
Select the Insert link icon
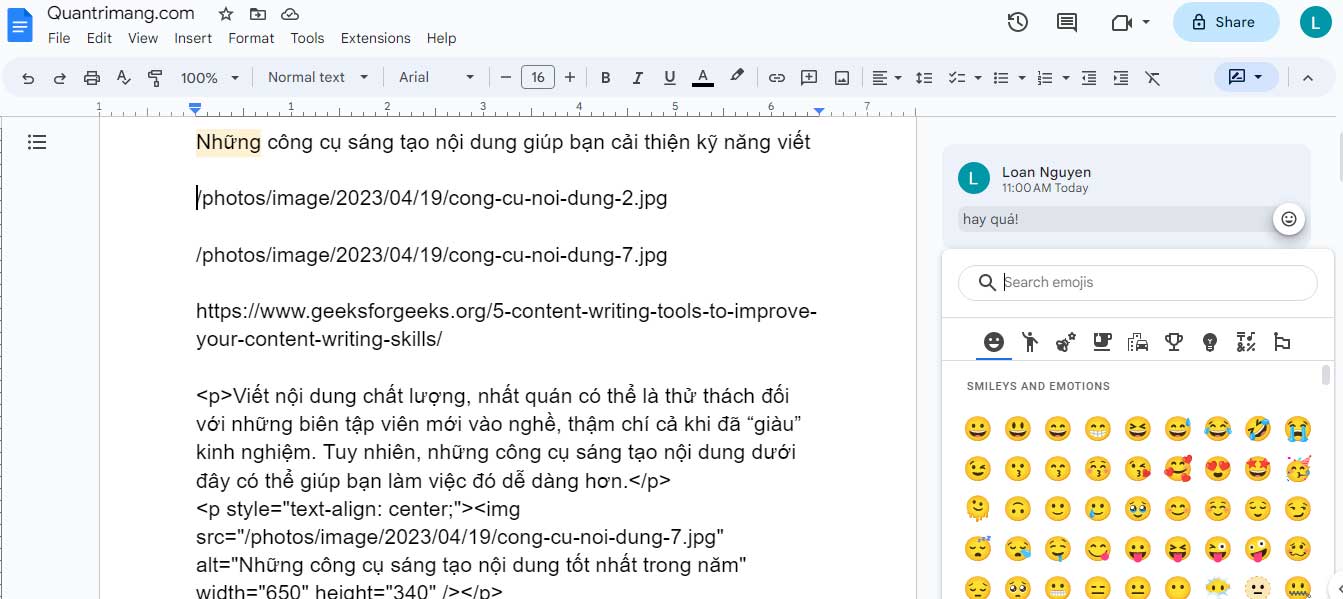click(777, 77)
